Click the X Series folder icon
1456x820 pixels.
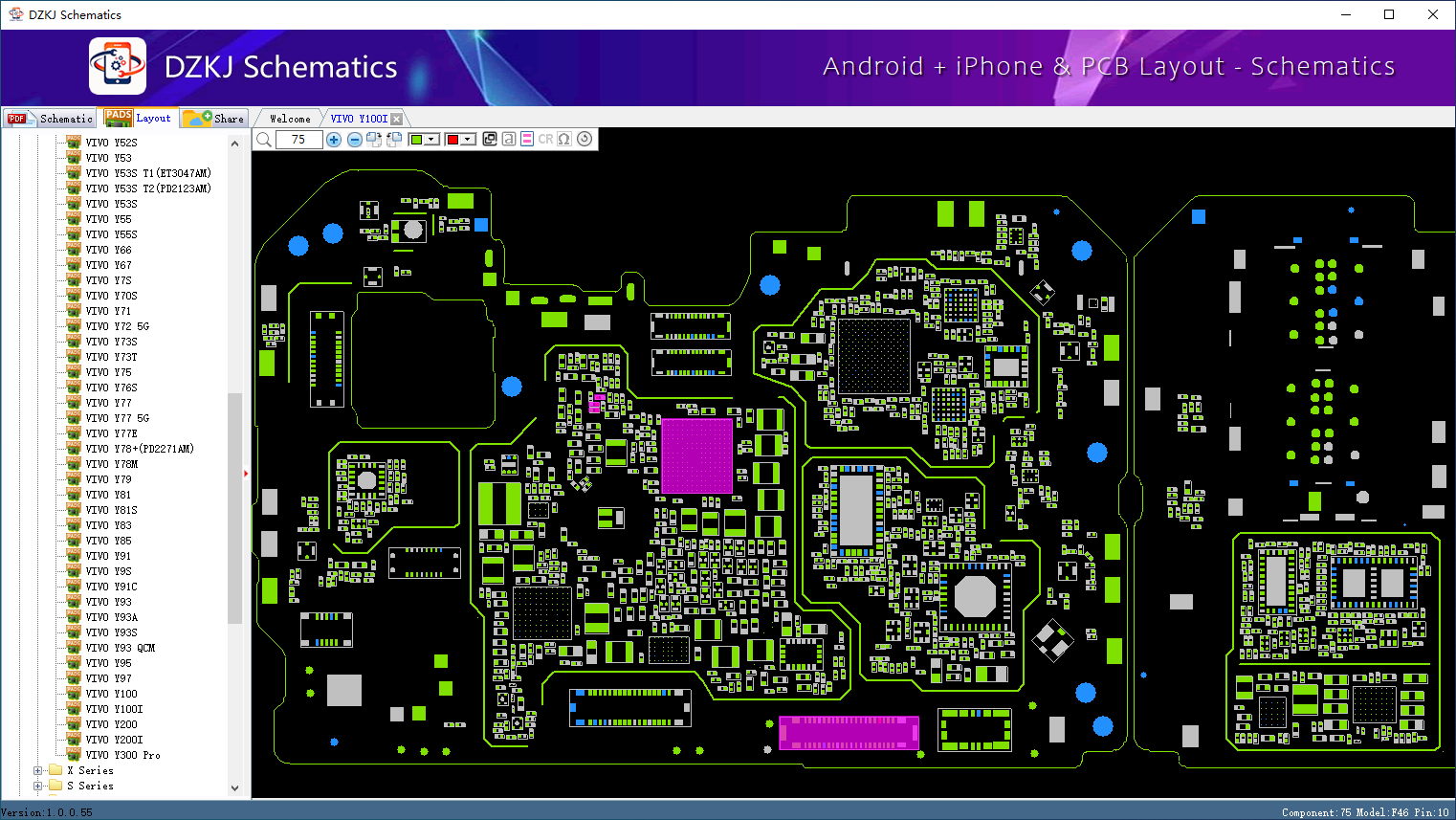coord(55,770)
